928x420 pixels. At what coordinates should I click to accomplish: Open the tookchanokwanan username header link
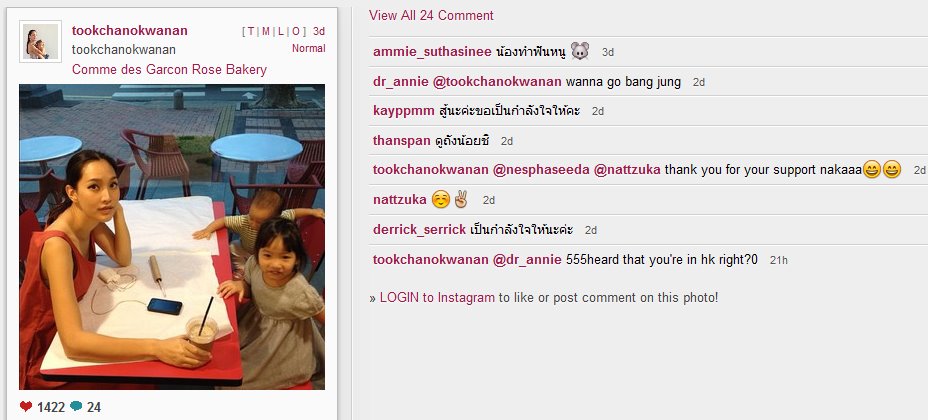click(130, 31)
